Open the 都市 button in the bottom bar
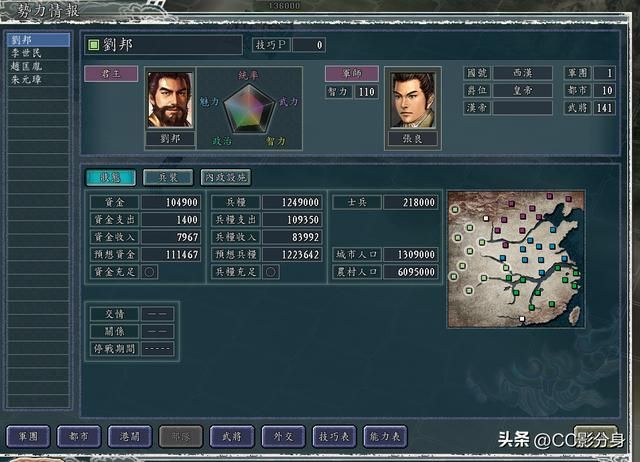The width and height of the screenshot is (640, 462). pyautogui.click(x=79, y=437)
